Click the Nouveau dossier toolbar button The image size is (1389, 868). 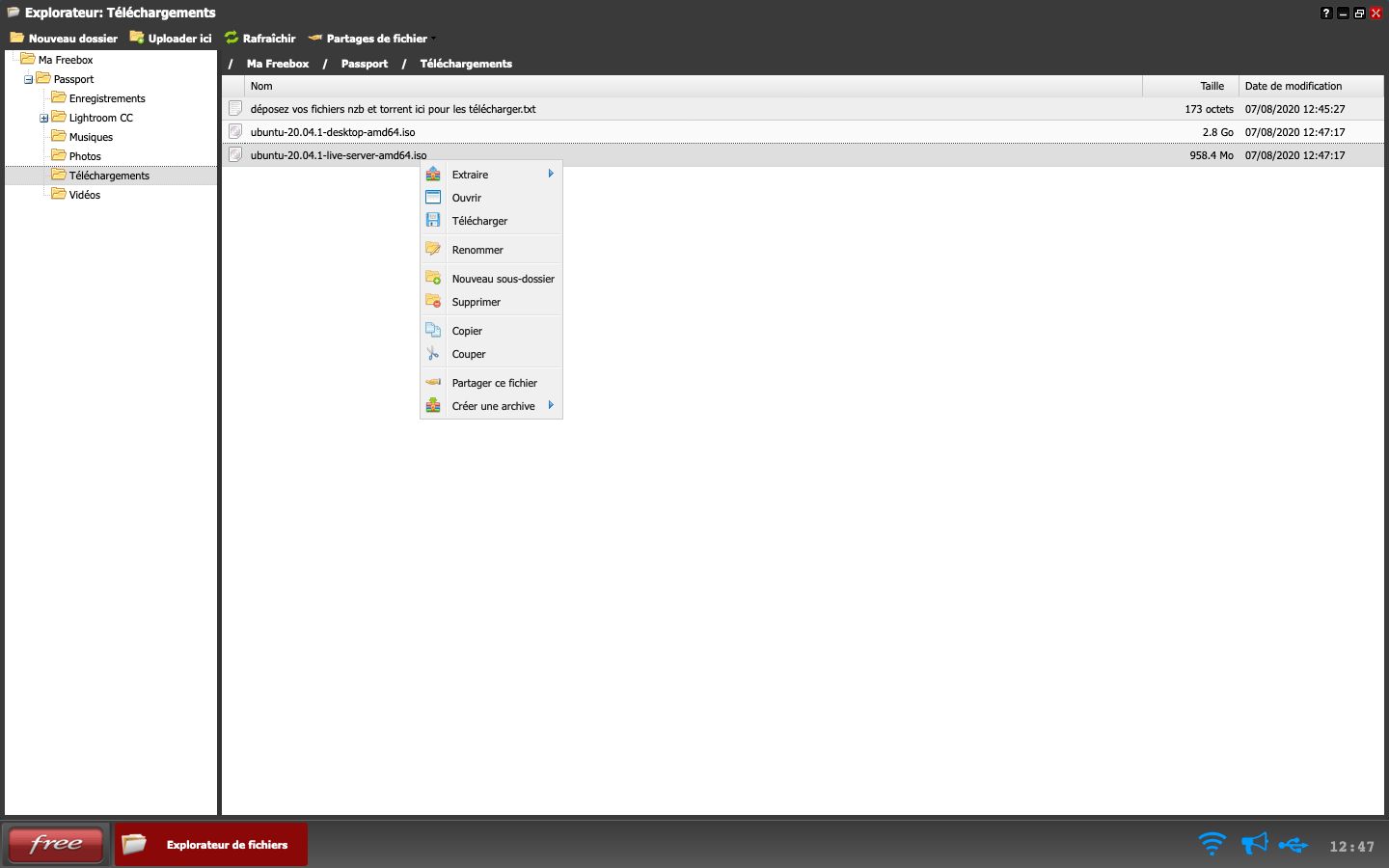(64, 39)
